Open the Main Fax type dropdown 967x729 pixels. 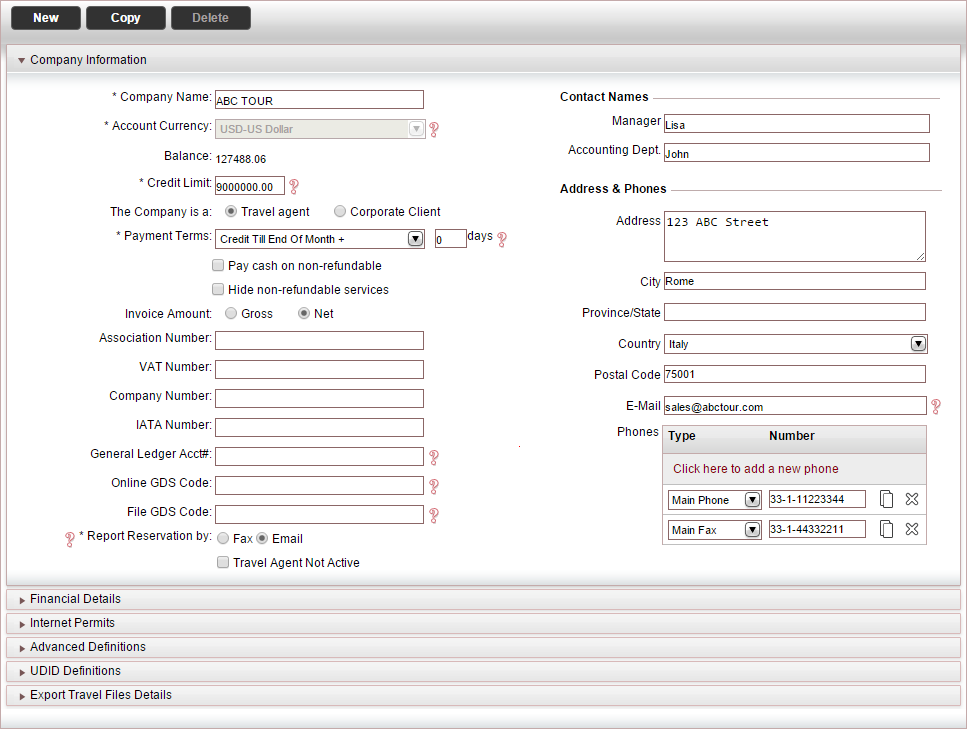click(x=752, y=529)
